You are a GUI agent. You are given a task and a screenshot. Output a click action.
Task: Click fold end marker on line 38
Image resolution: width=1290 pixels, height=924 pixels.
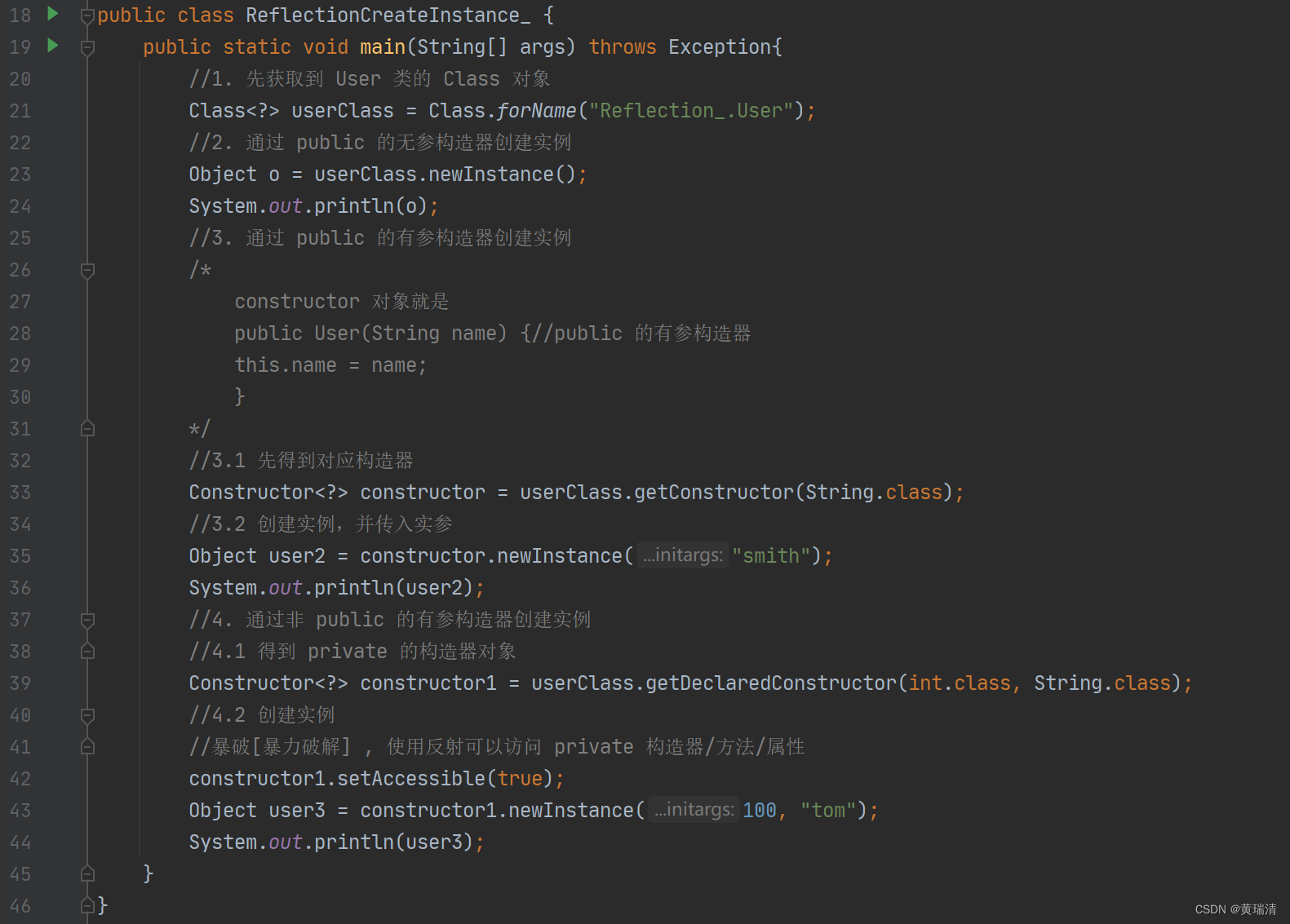click(x=87, y=652)
